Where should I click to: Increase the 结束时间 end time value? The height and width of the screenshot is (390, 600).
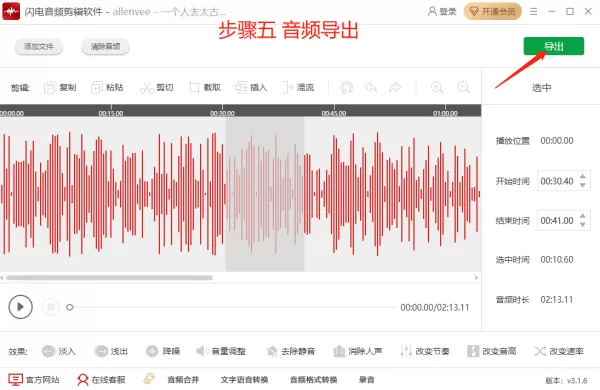click(582, 217)
